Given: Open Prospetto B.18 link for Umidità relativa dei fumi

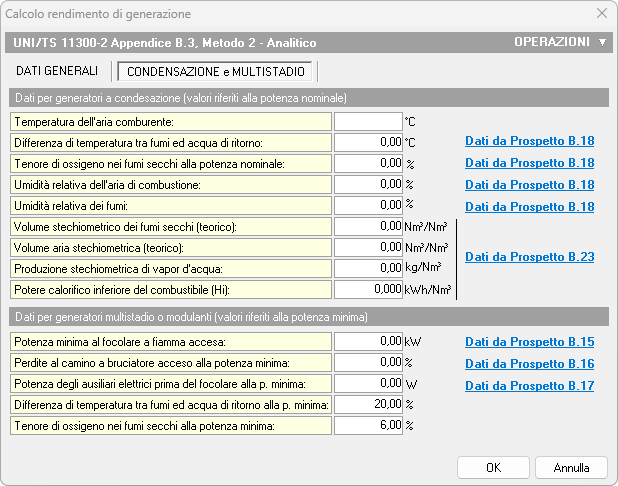Looking at the screenshot, I should point(529,207).
